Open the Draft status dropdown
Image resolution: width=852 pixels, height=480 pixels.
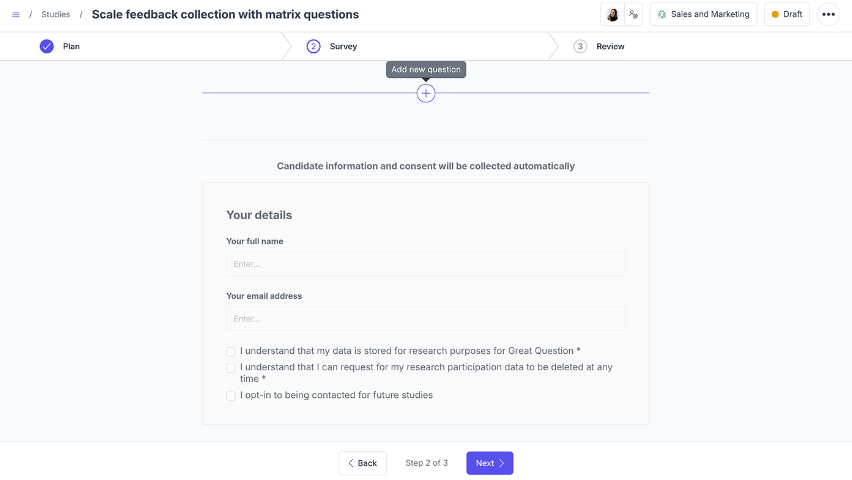pos(787,15)
